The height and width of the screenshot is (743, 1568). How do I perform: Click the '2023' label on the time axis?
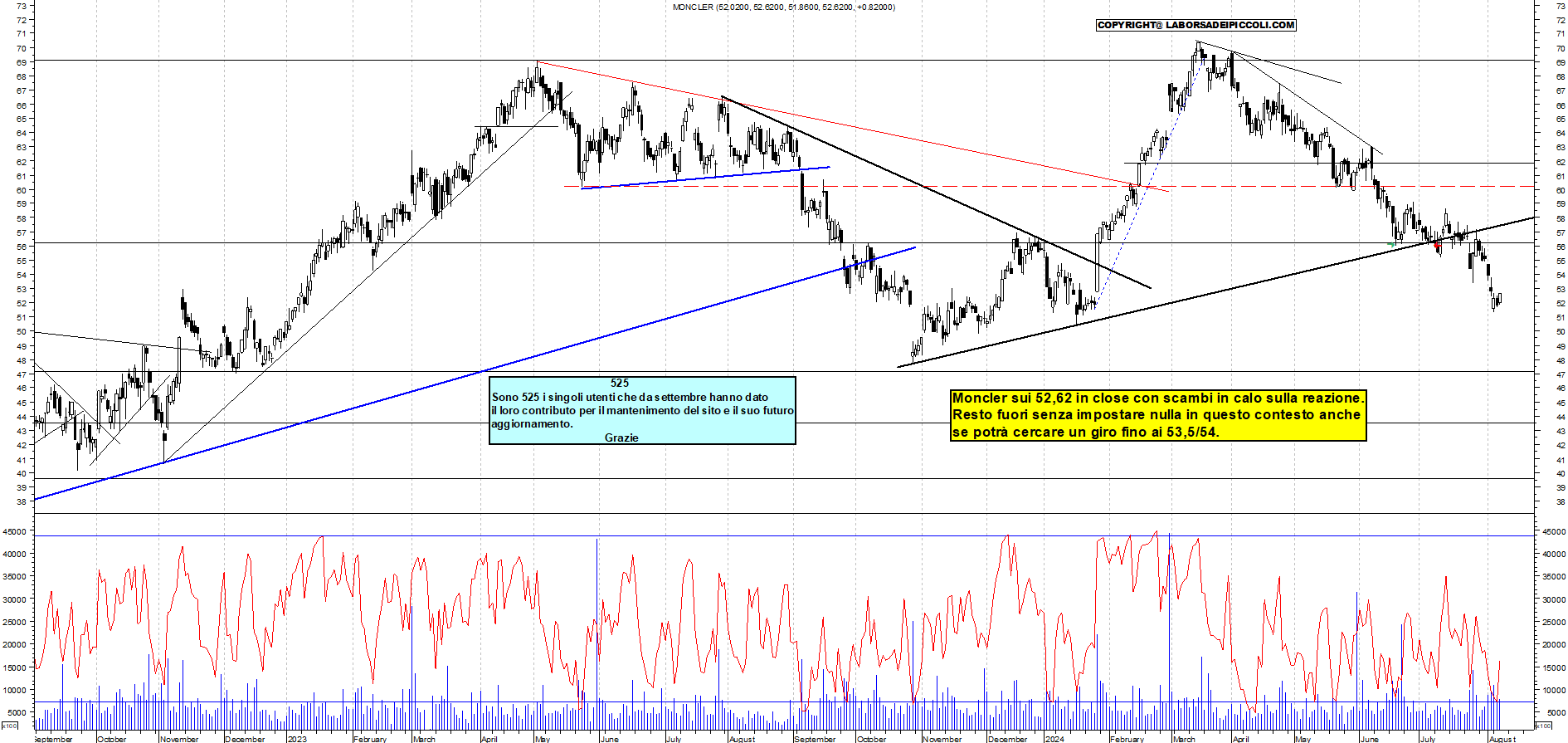[296, 739]
